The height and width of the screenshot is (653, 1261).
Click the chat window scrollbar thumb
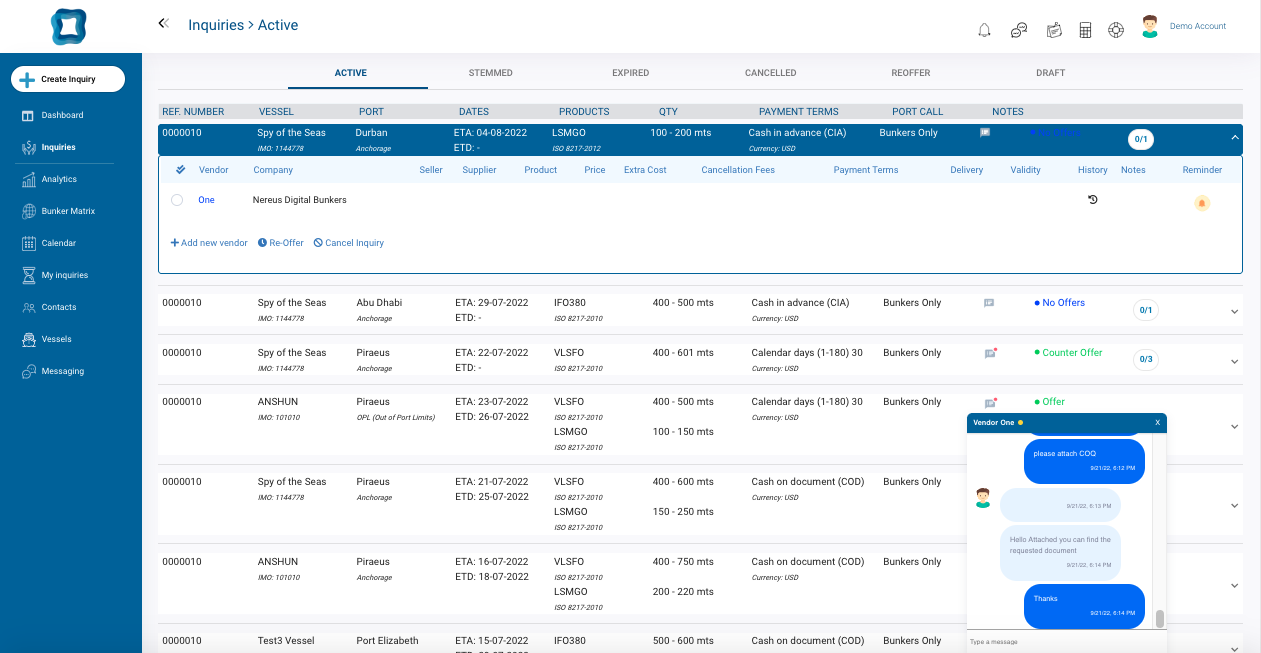point(1160,619)
